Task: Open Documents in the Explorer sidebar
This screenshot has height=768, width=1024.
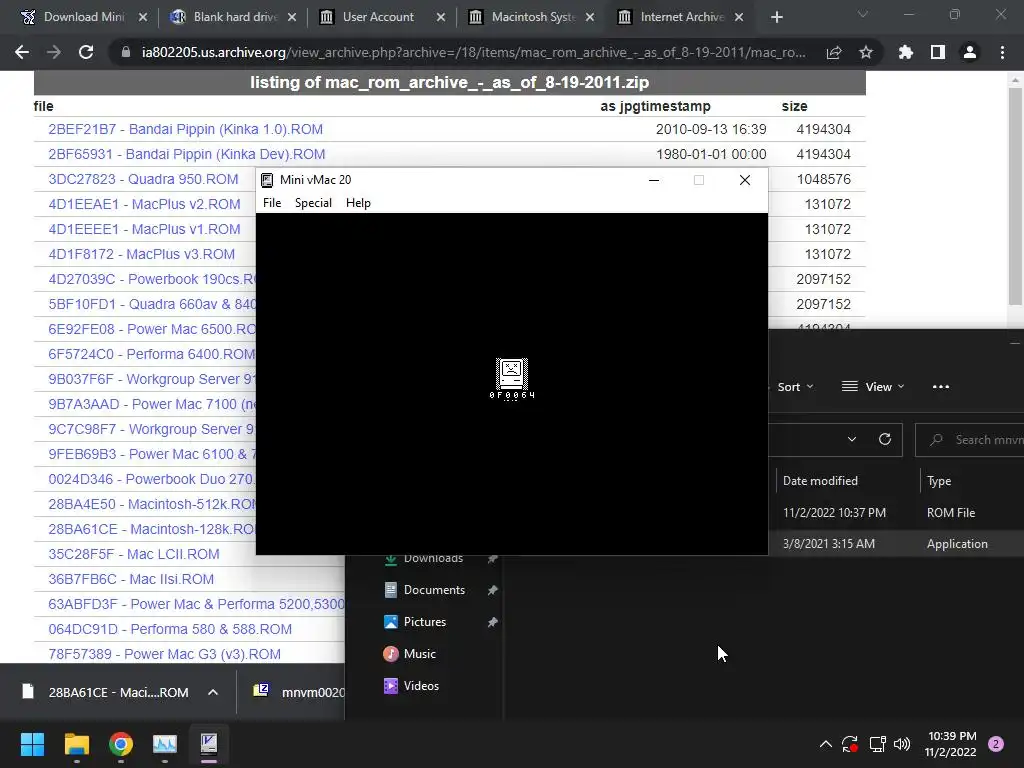Action: 434,590
